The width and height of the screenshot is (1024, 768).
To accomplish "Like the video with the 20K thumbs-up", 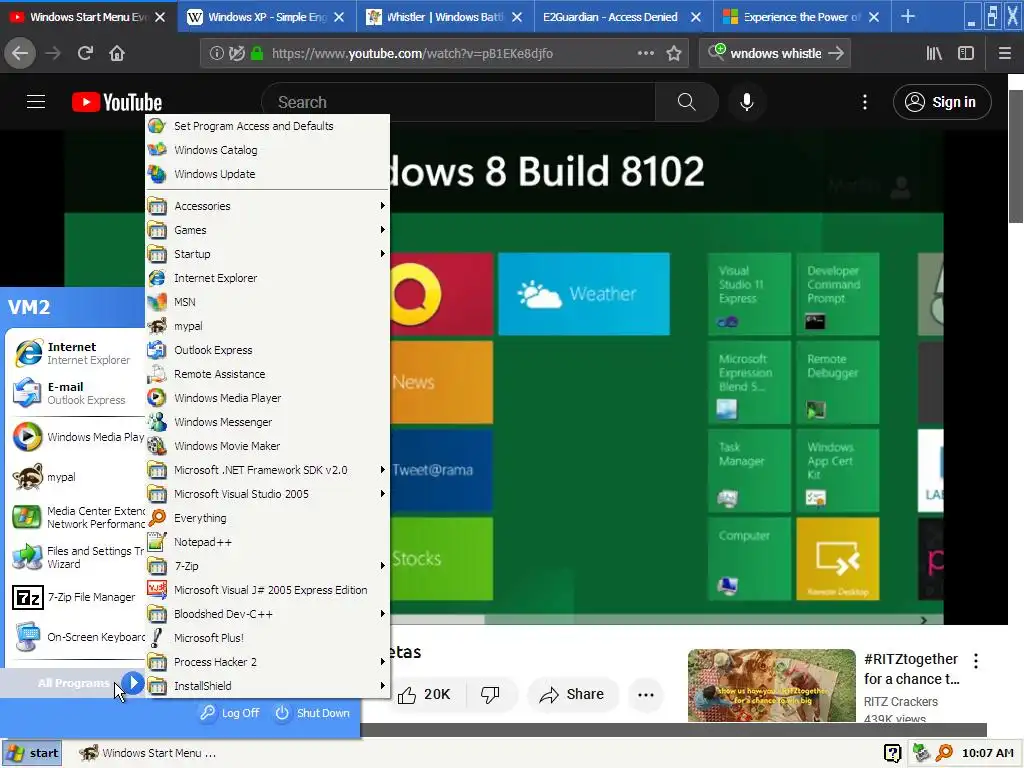I will click(424, 694).
